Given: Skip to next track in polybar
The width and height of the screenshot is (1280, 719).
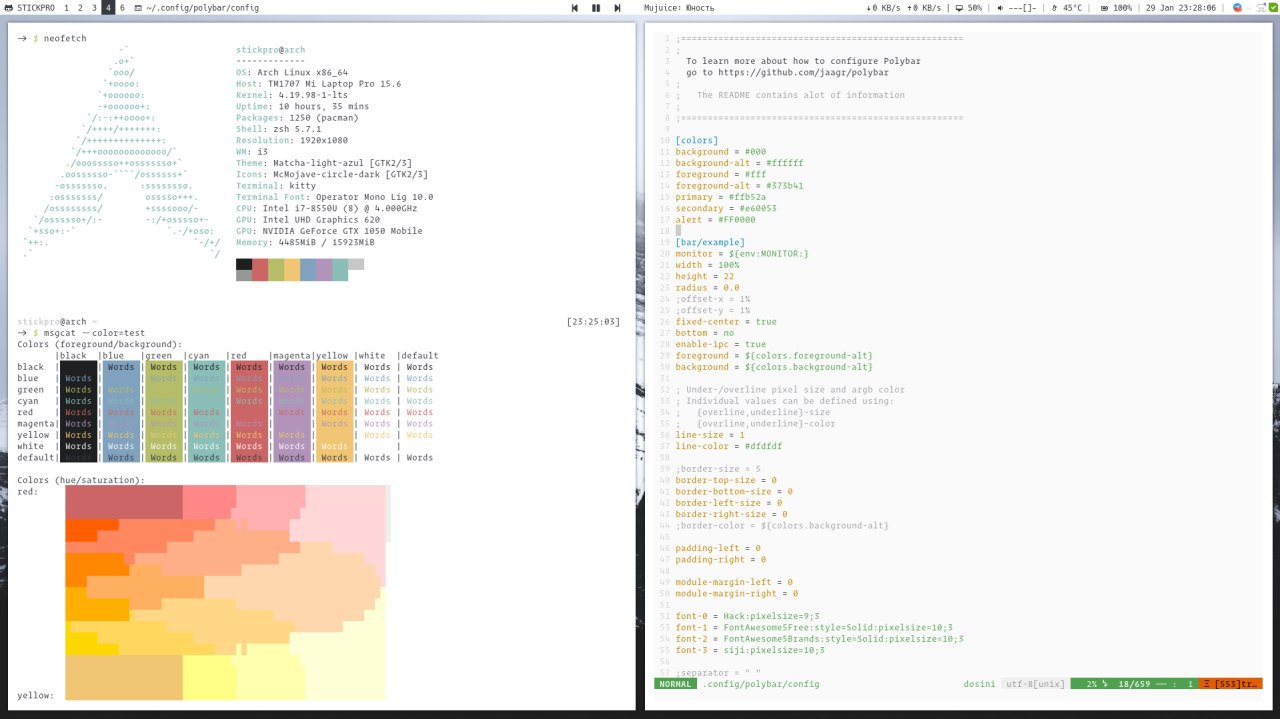Looking at the screenshot, I should pos(618,7).
